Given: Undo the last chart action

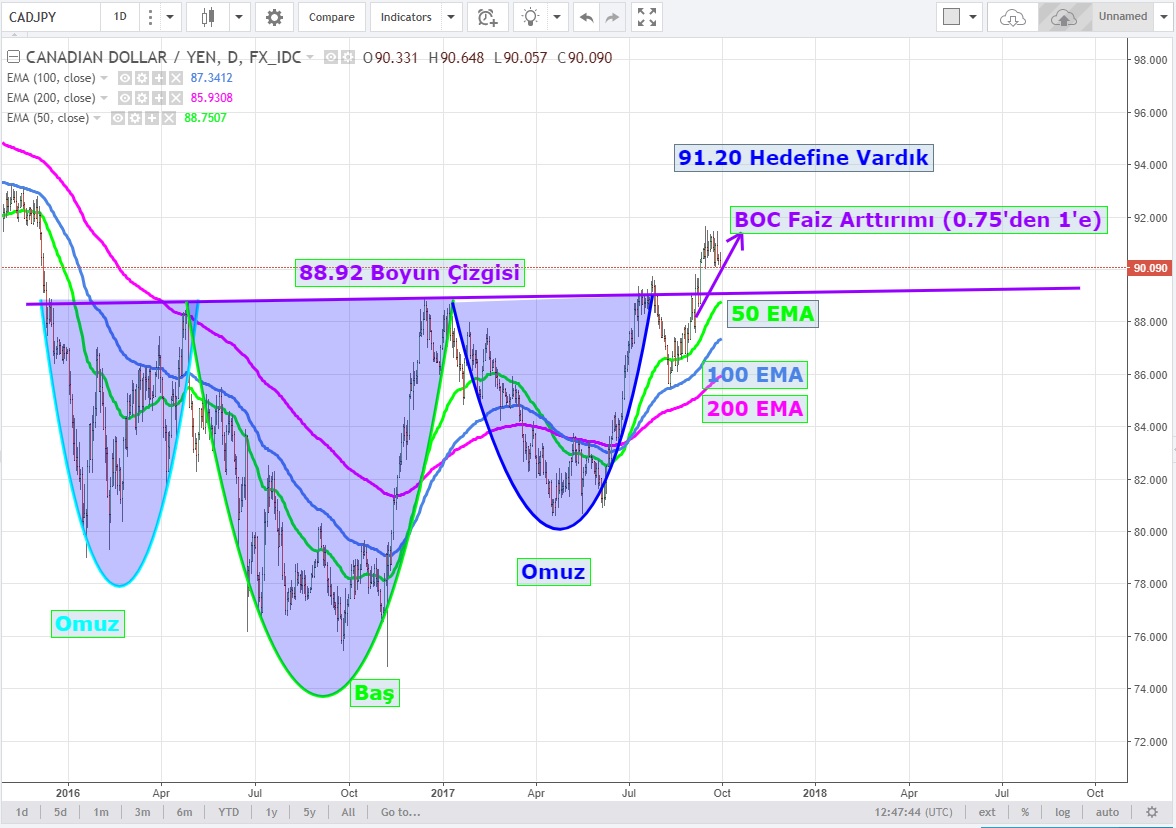Looking at the screenshot, I should (586, 17).
